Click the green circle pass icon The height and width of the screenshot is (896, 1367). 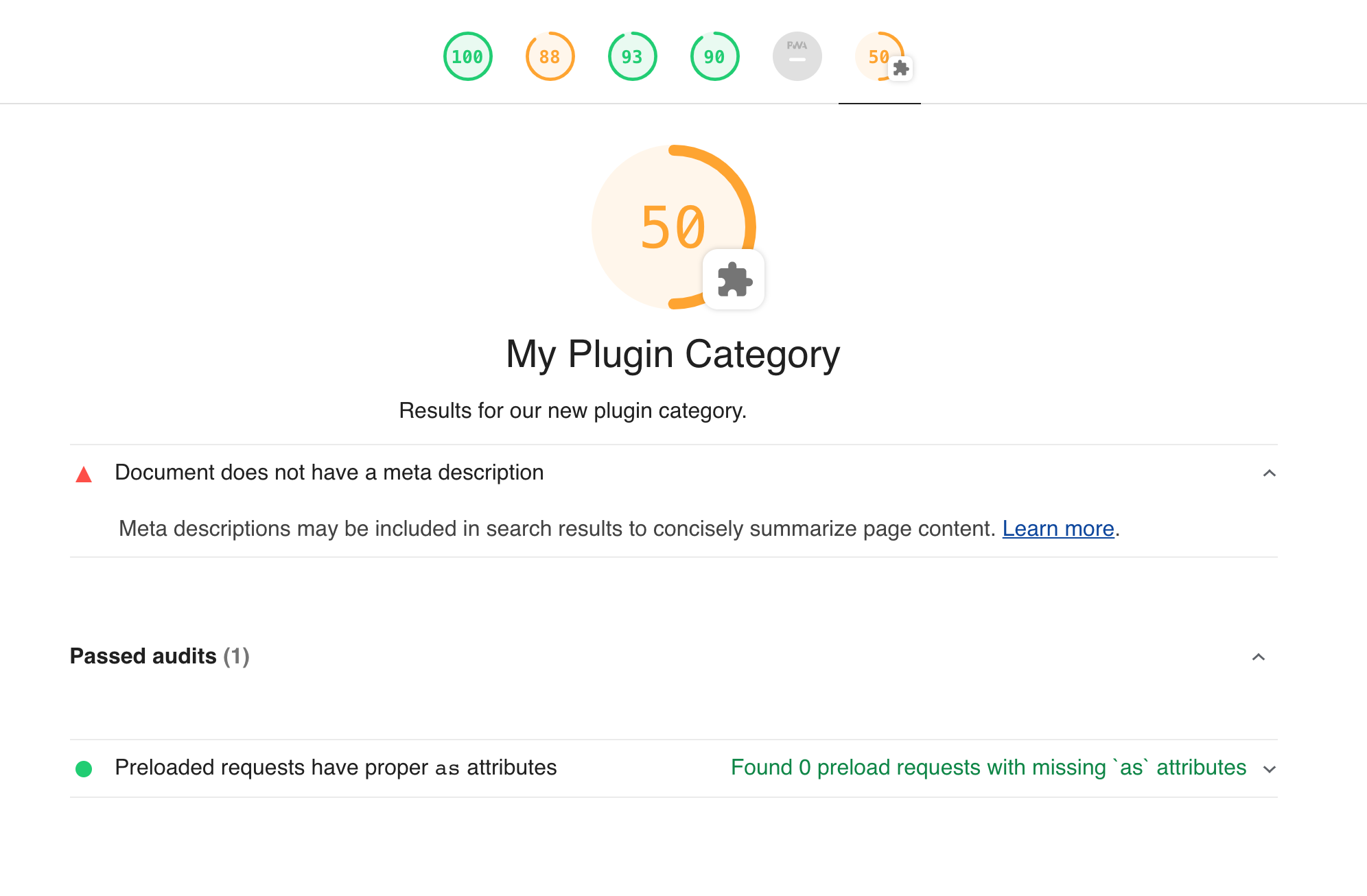pos(84,769)
